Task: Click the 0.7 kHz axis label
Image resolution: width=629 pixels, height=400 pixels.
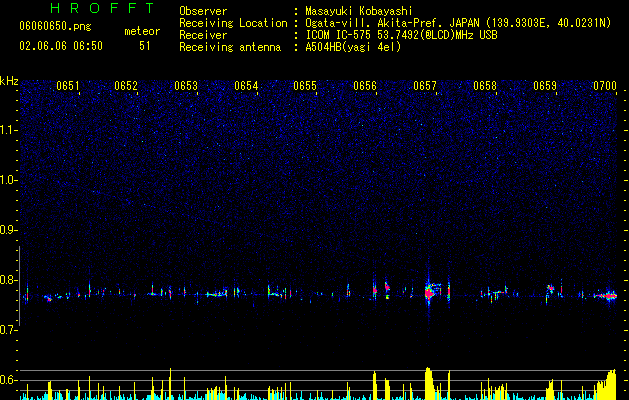Action: click(x=9, y=330)
